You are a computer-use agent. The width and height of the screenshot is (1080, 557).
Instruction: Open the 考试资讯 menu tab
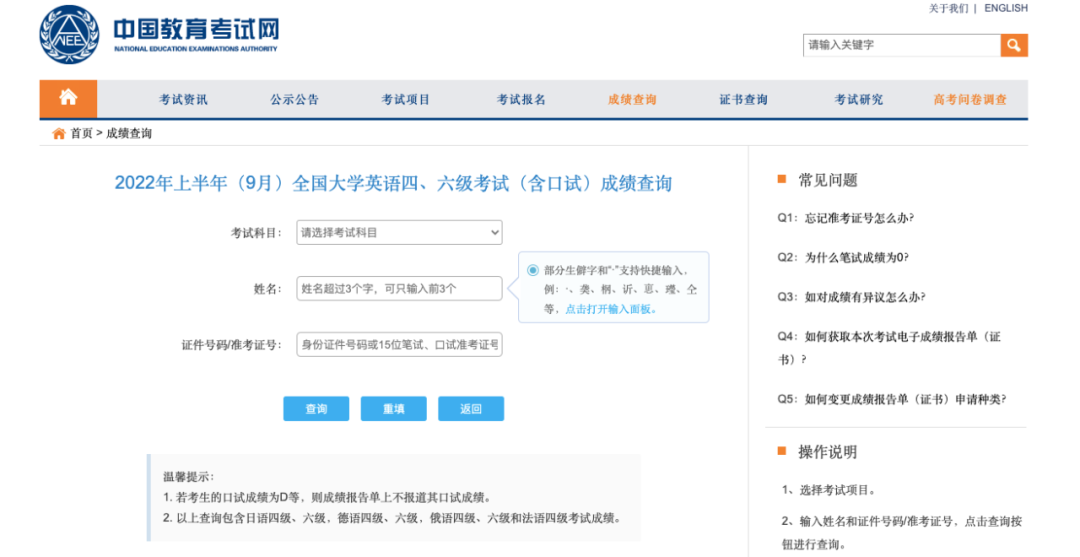click(184, 100)
